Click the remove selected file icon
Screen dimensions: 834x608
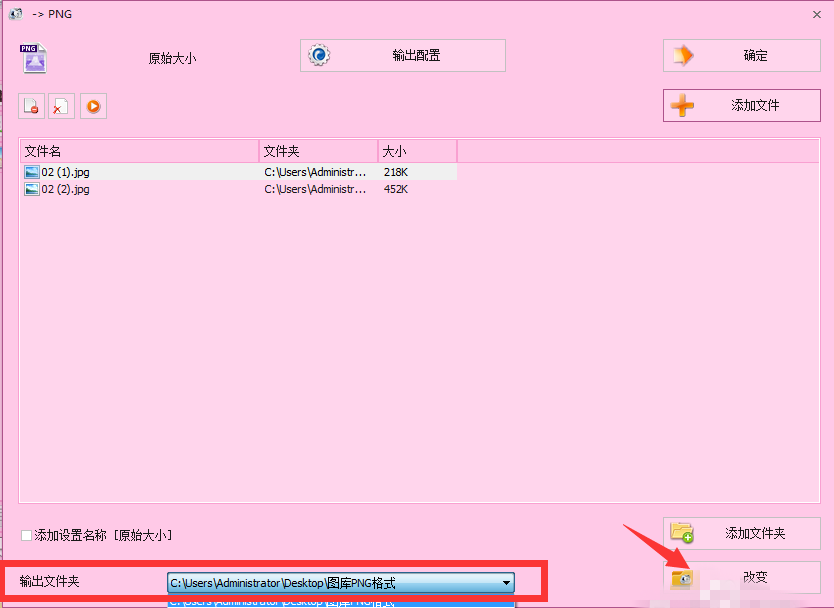point(31,106)
